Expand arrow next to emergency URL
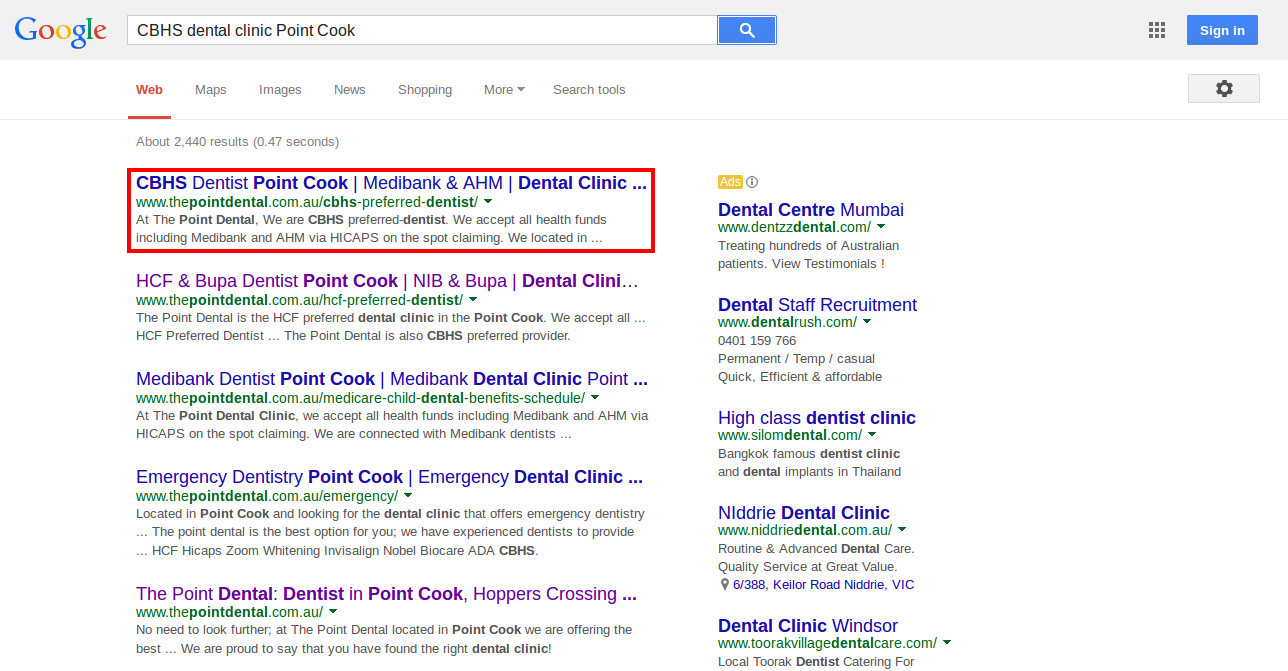 tap(408, 495)
